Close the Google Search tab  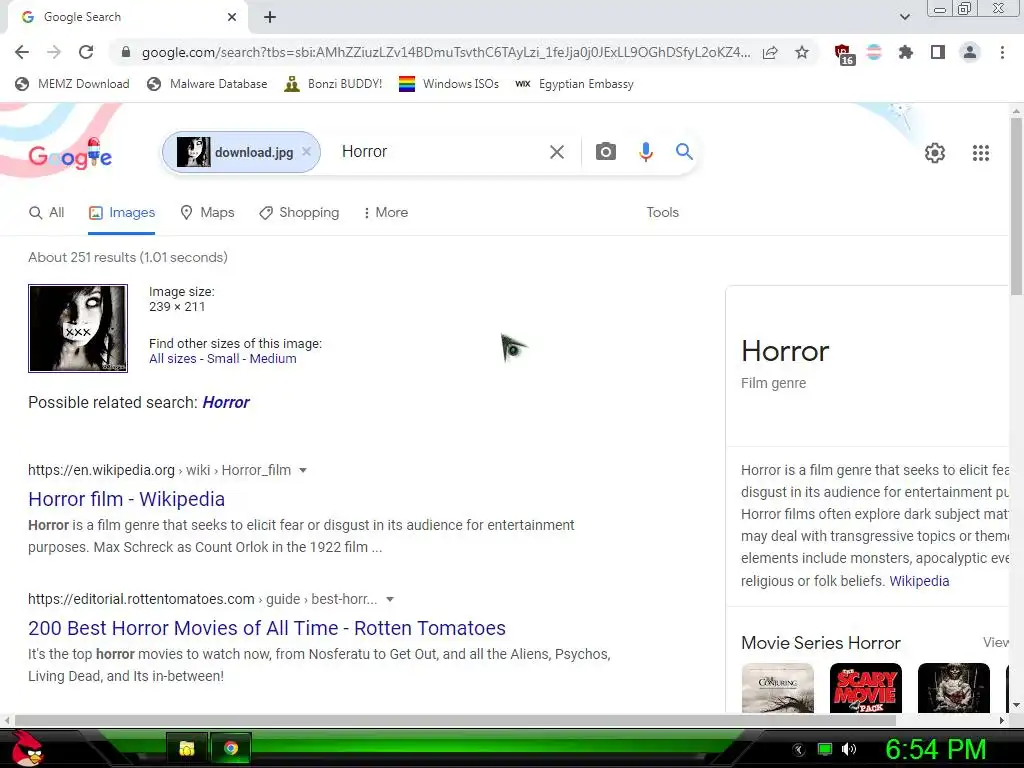click(232, 17)
